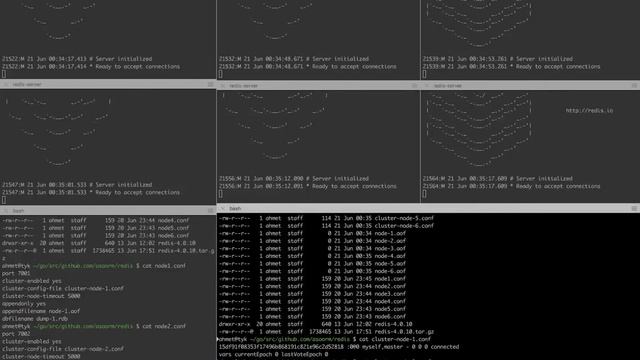Image resolution: width=640 pixels, height=360 pixels.
Task: Open pane menu of bottom-right bash pane
Action: tap(634, 208)
